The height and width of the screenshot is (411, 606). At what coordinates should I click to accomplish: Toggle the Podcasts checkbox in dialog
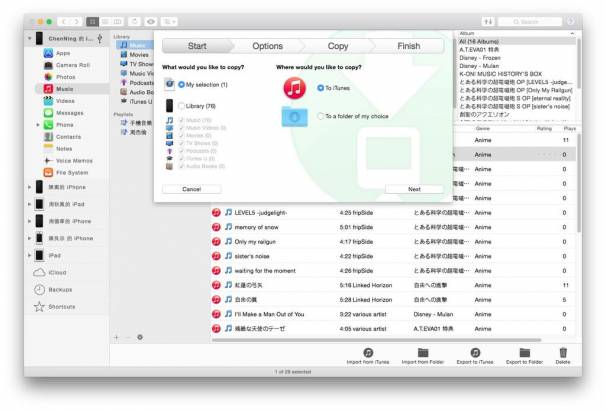(181, 151)
